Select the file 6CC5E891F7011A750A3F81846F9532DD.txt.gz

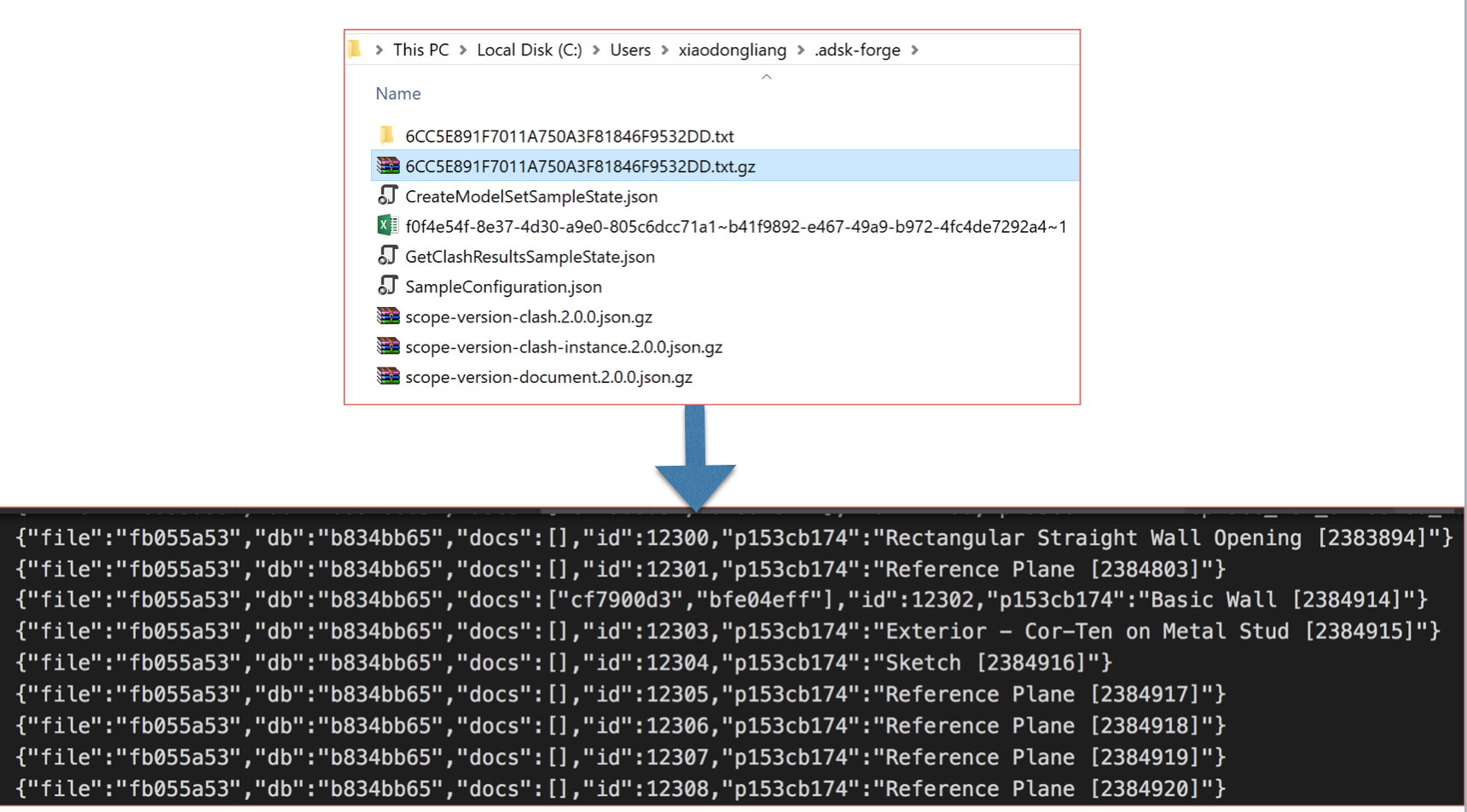click(580, 166)
